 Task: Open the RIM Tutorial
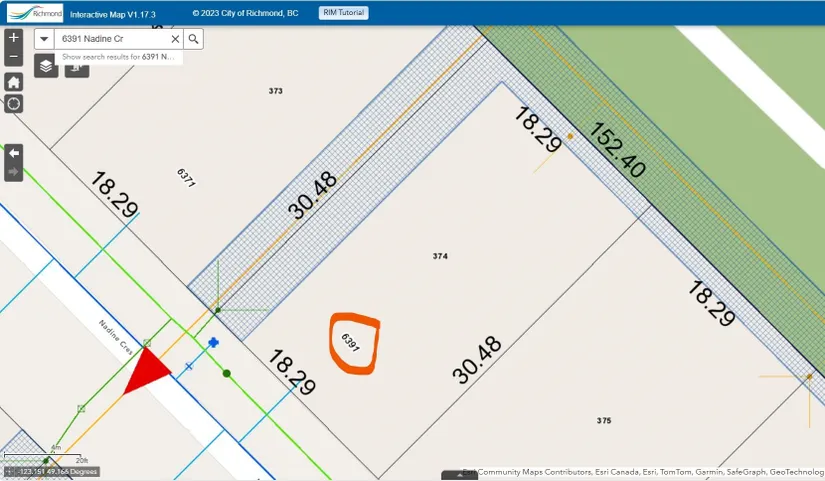click(x=344, y=13)
